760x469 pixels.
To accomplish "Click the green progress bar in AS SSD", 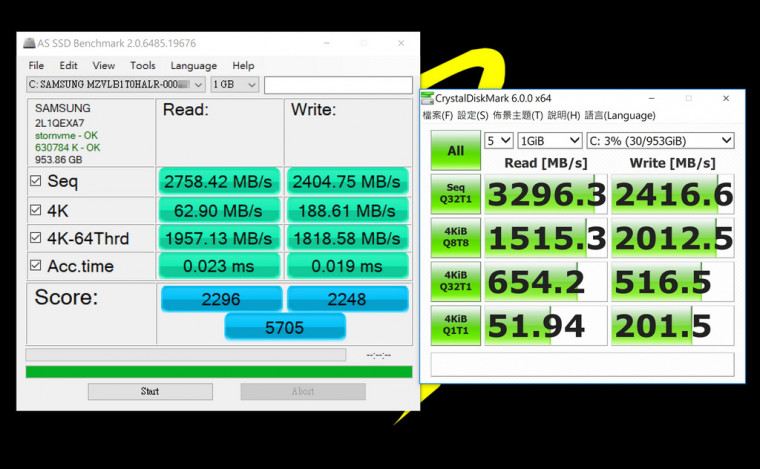I will 219,372.
